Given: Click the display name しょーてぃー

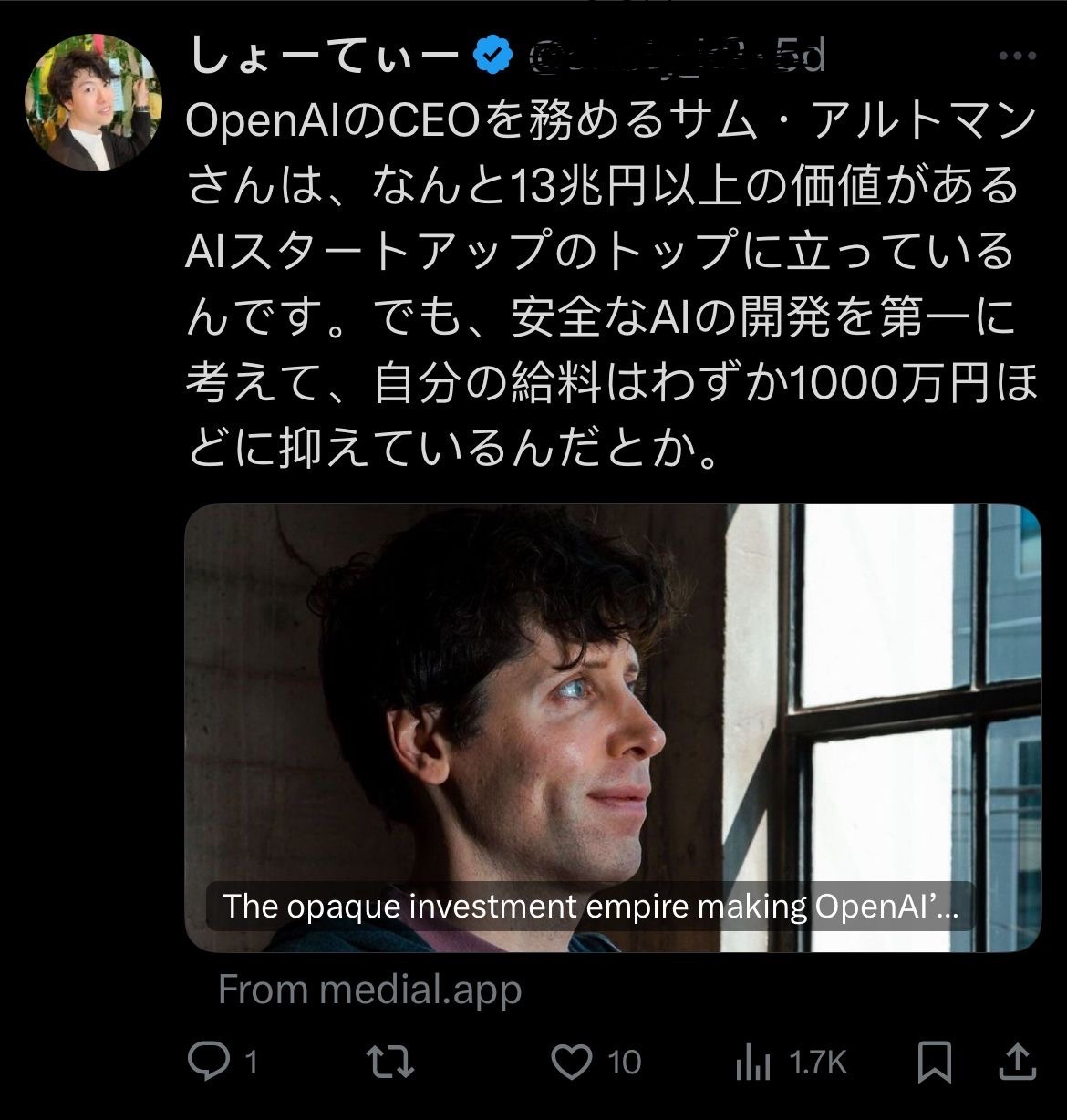Looking at the screenshot, I should 324,57.
